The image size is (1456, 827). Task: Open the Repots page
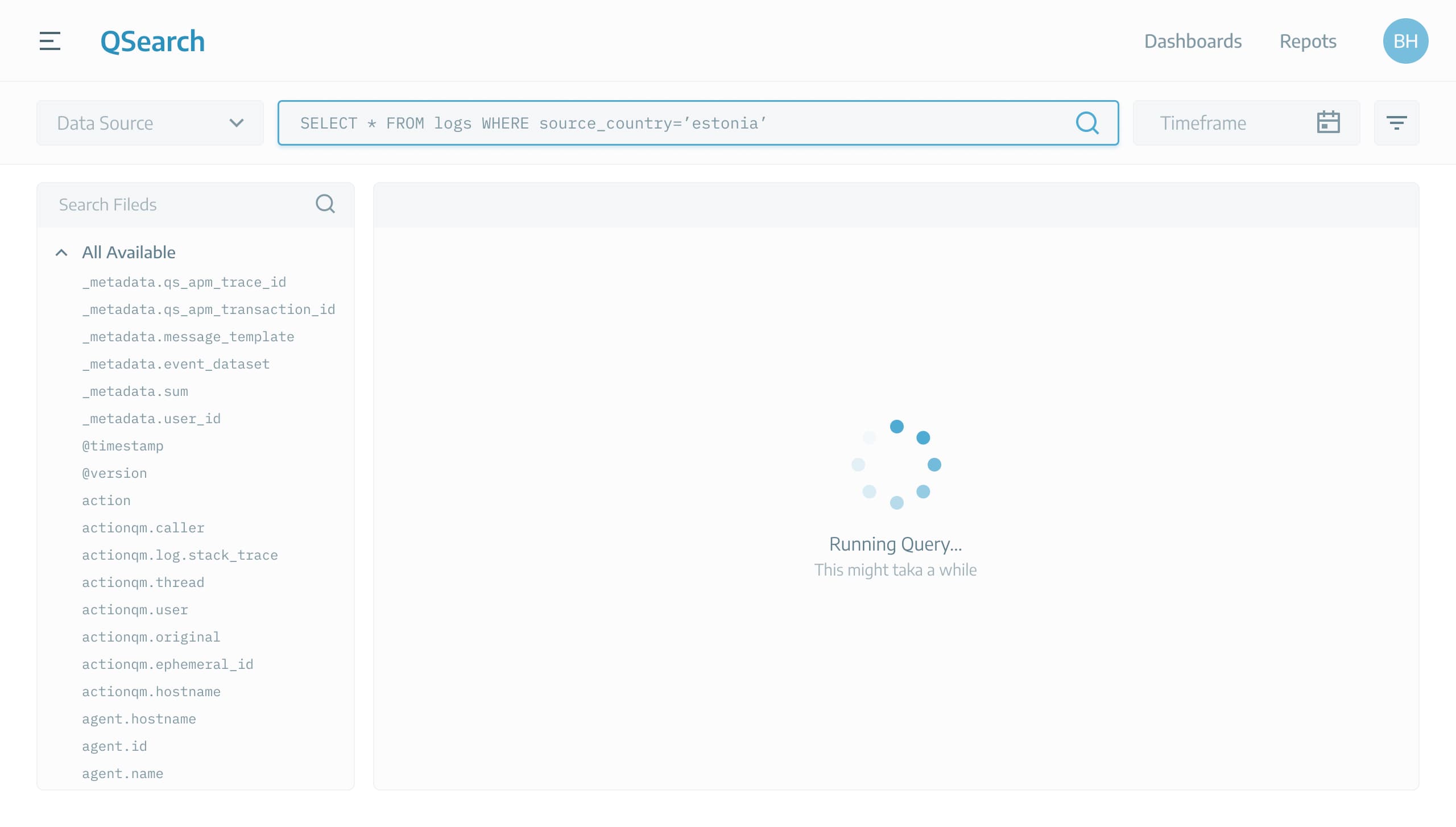1308,42
